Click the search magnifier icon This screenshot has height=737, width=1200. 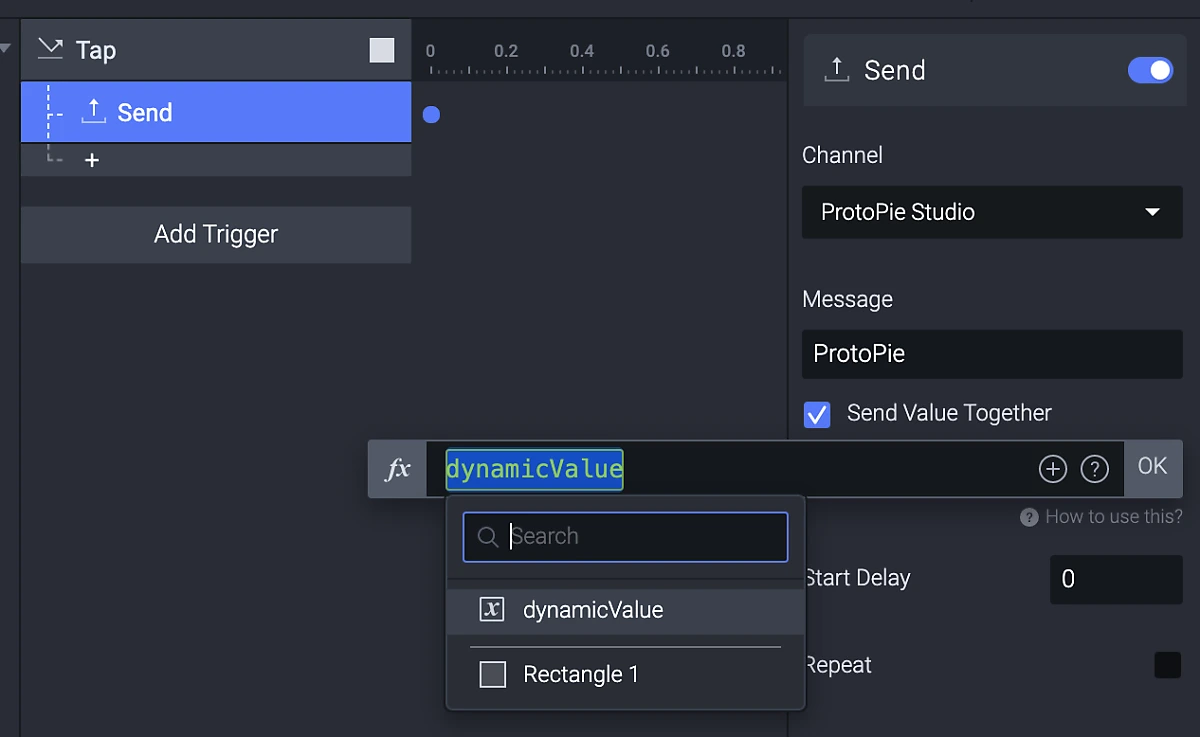tap(488, 537)
